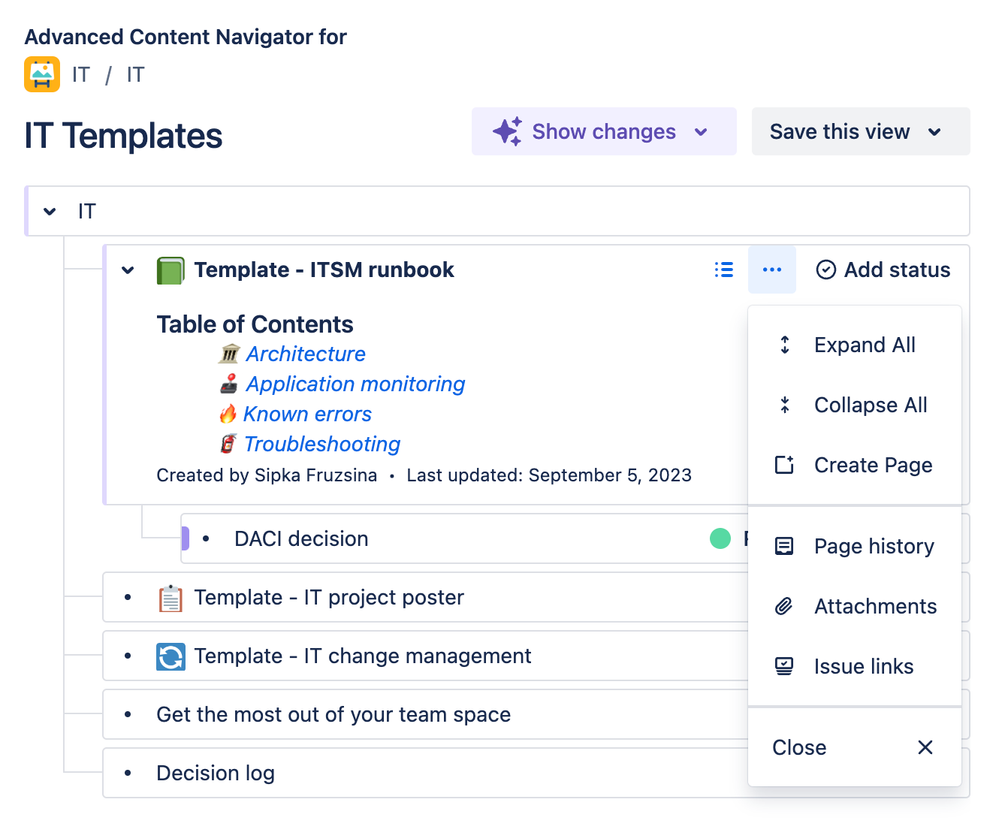Click the Expand All arrows icon
This screenshot has height=823, width=999.
(x=785, y=345)
